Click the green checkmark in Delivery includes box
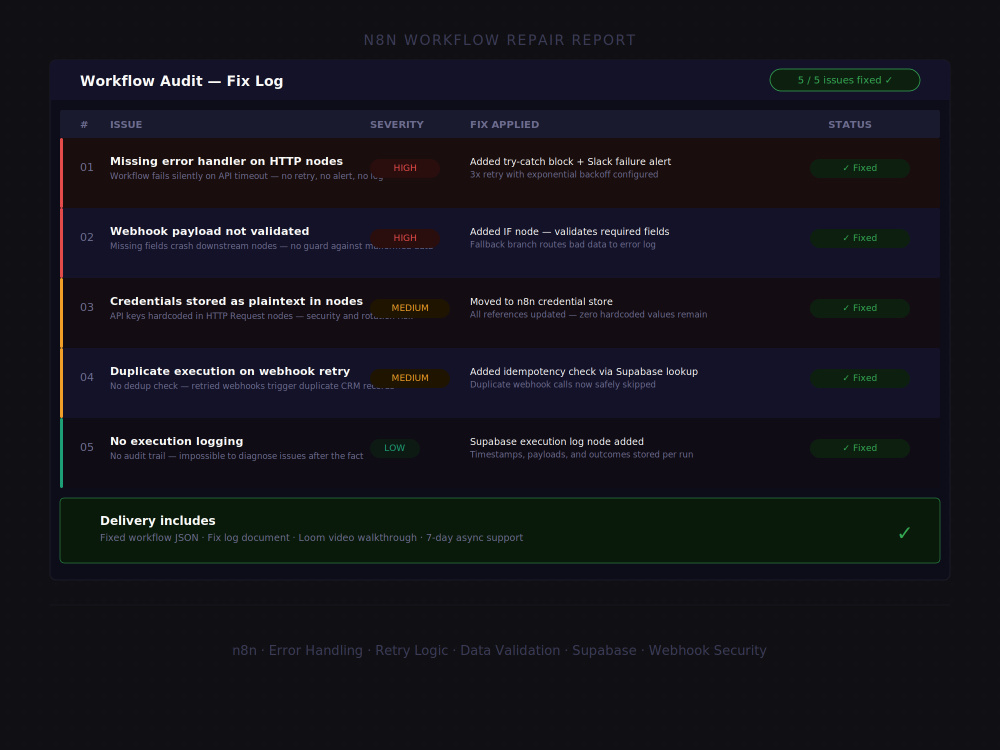Viewport: 1000px width, 750px height. pos(904,533)
